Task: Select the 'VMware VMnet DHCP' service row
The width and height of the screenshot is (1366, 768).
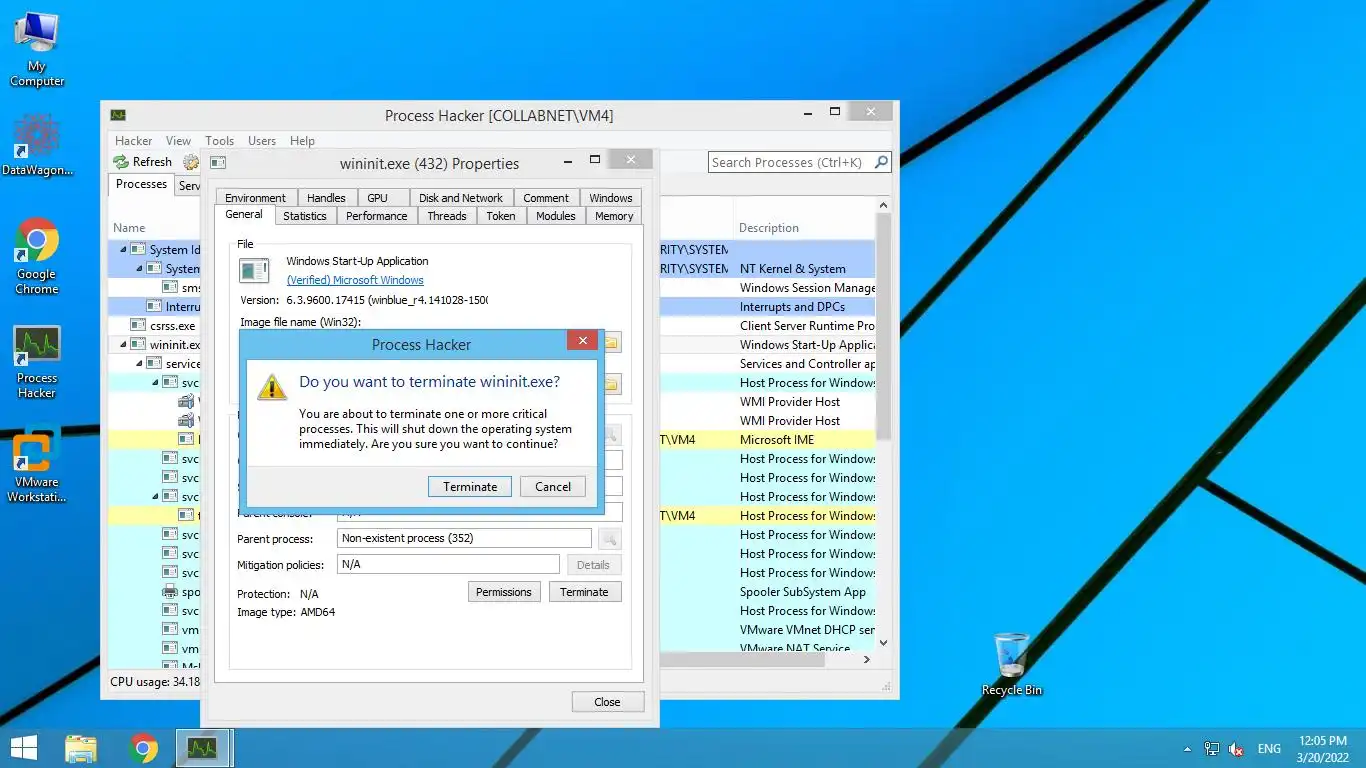Action: 807,630
